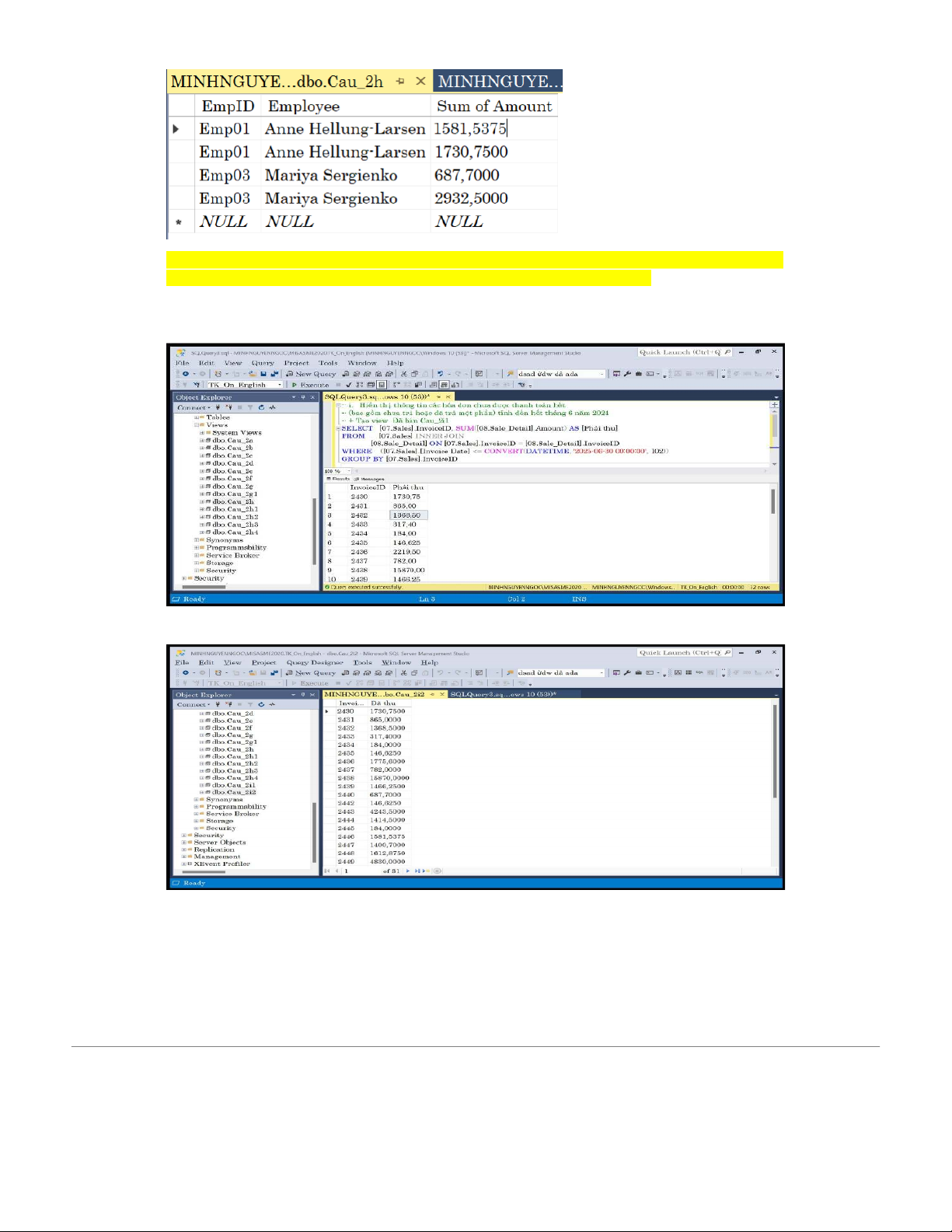
Task: Open the Query Designer menu in the lower window
Action: pos(314,663)
